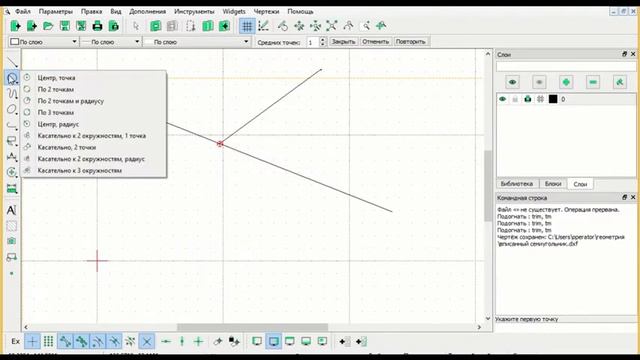640x360 pixels.
Task: Toggle the Free snap (crosshair) button
Action: pyautogui.click(x=33, y=341)
